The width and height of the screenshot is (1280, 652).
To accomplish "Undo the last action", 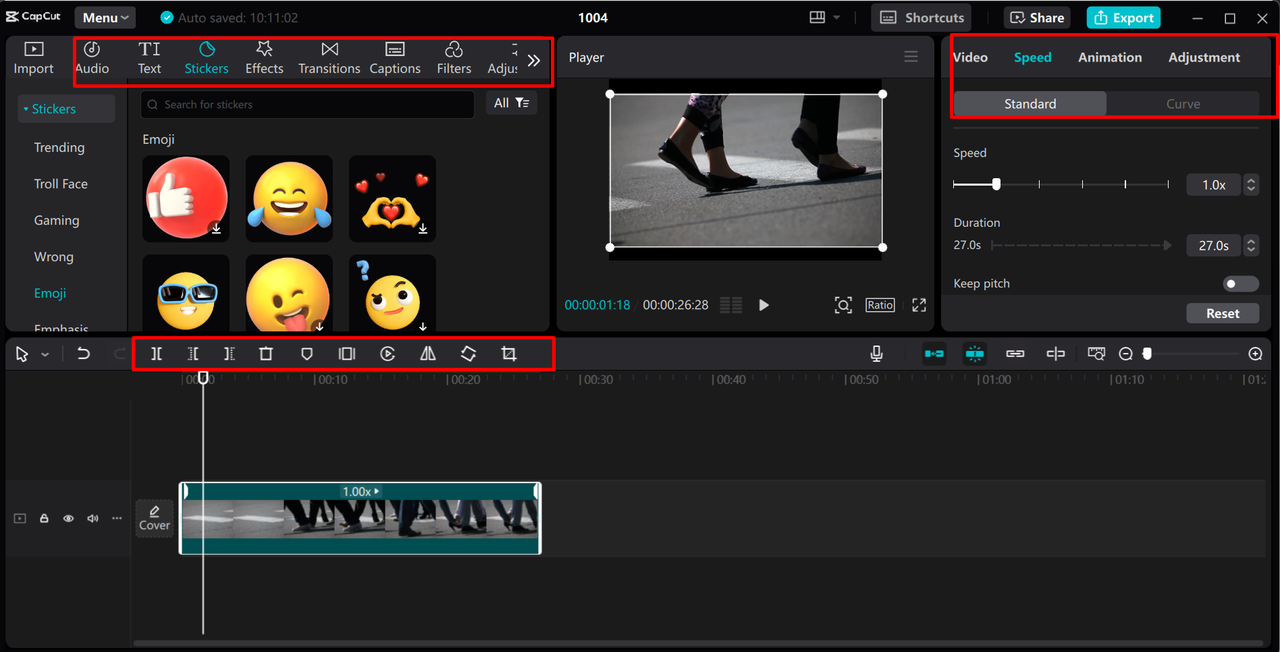I will (83, 354).
